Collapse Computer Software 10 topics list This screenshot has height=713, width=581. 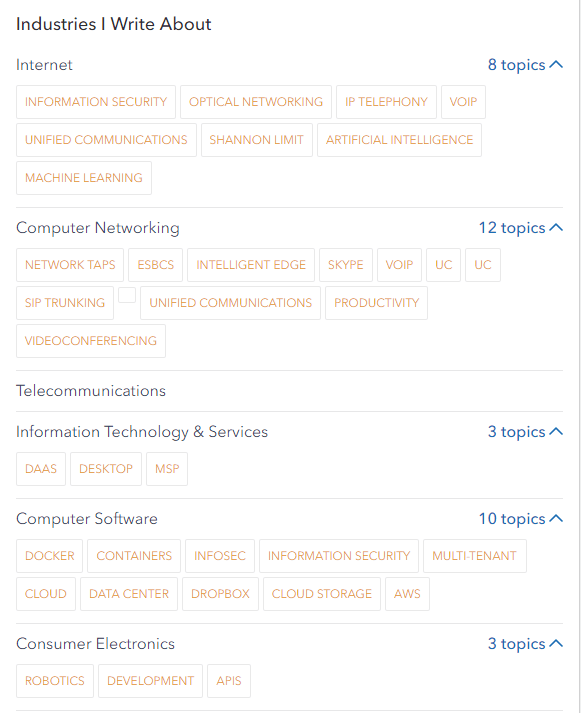[521, 518]
